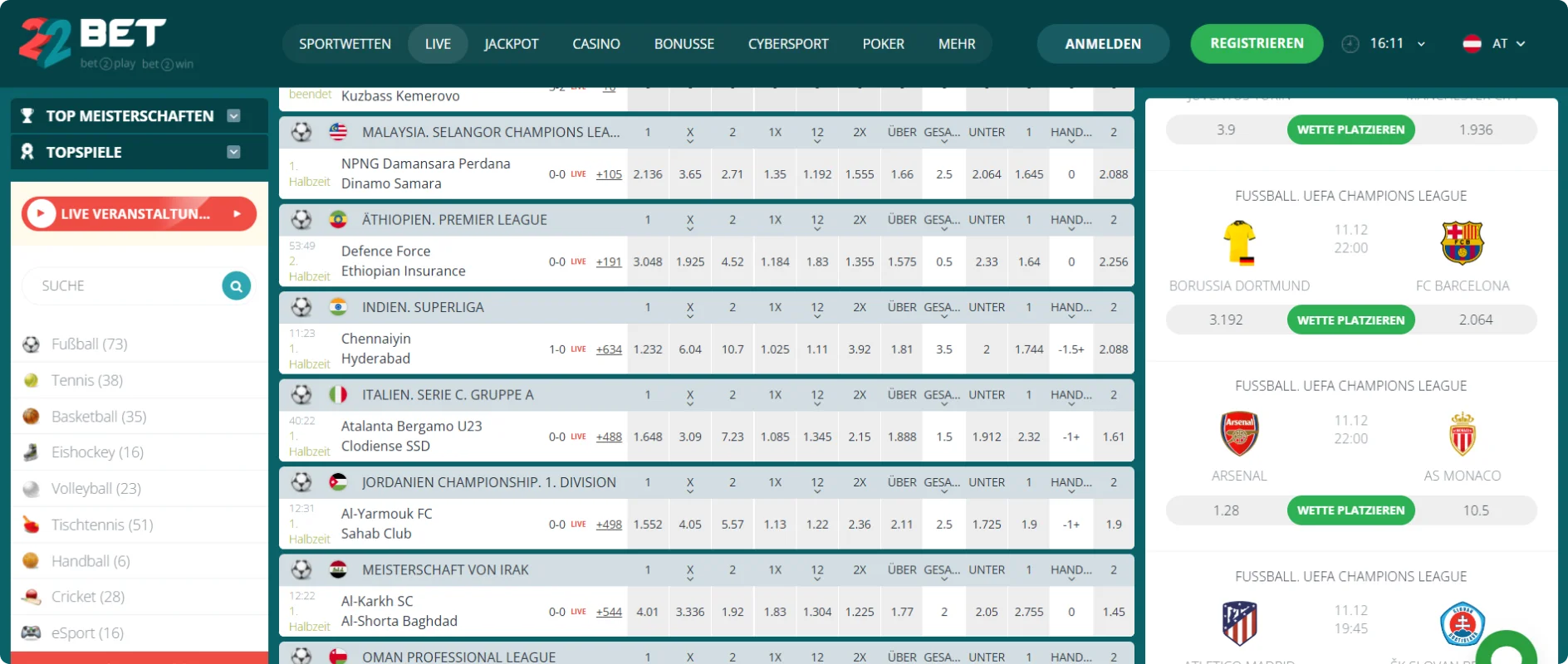Click the Tischtennis paddle icon
Screen dimensions: 1568x664
point(31,525)
